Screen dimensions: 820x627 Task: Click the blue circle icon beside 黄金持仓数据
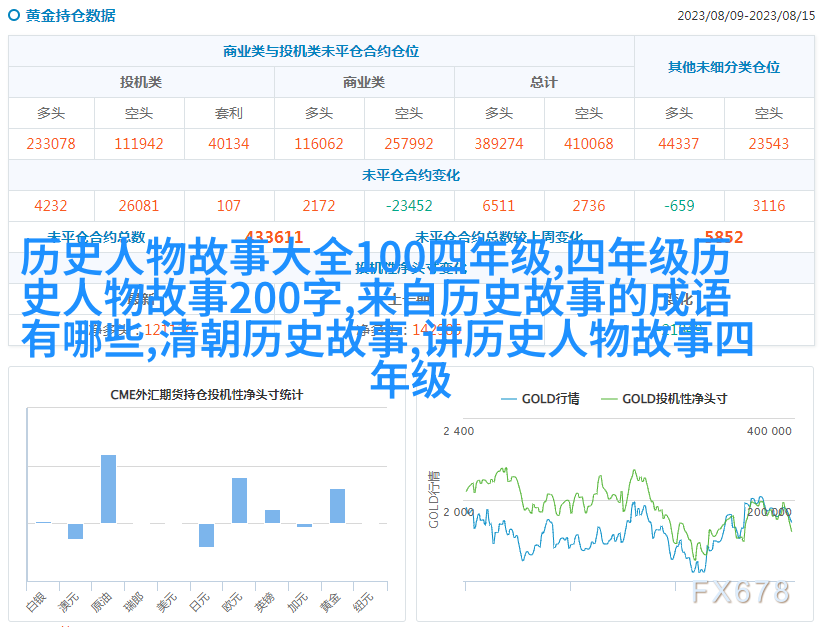pos(15,16)
